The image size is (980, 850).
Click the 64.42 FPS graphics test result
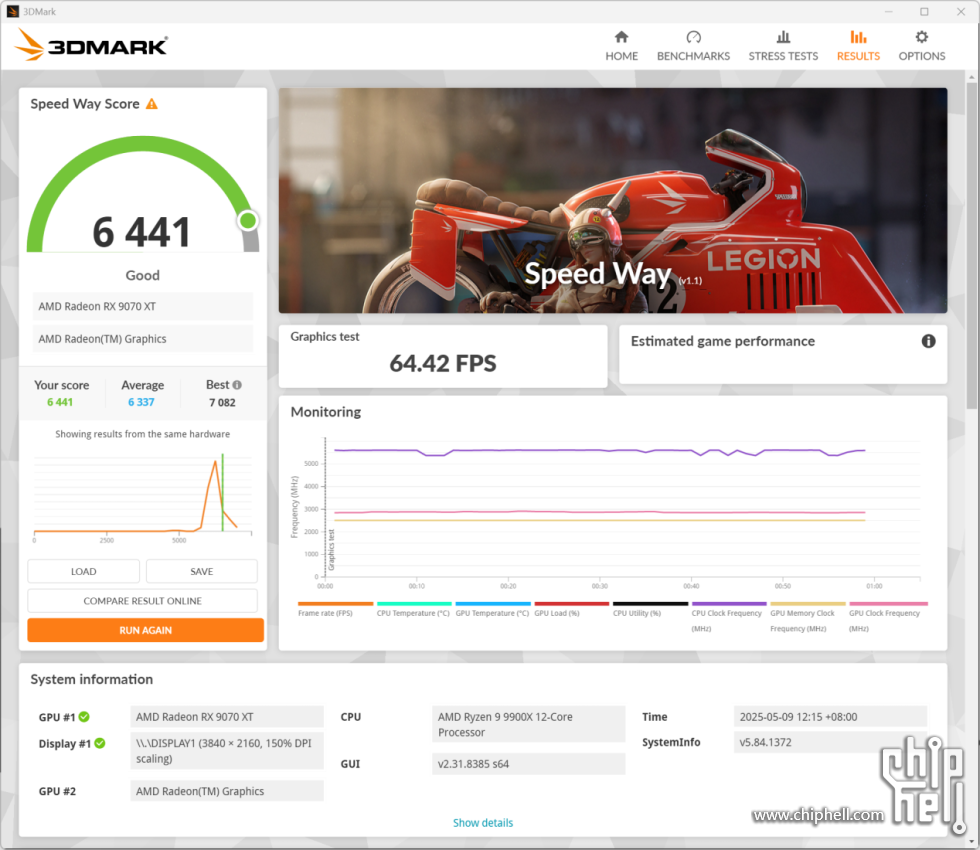tap(442, 363)
